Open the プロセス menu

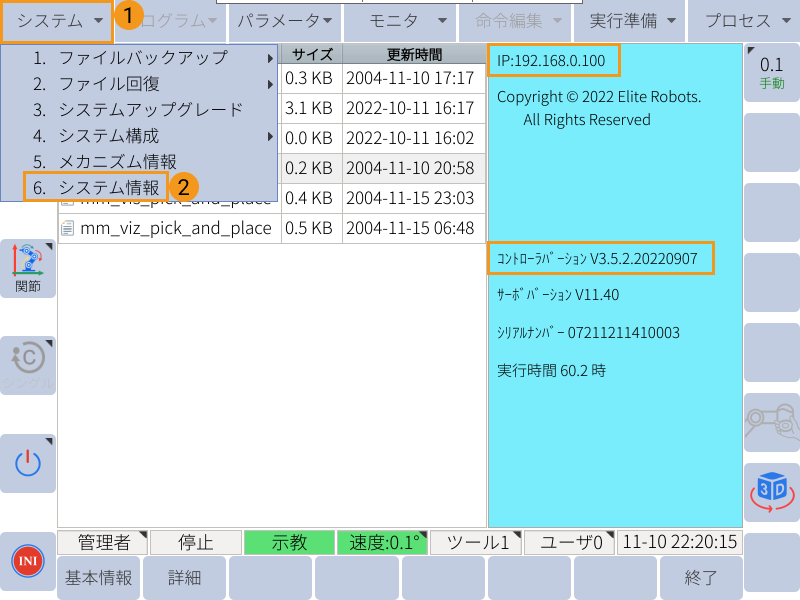(x=745, y=21)
